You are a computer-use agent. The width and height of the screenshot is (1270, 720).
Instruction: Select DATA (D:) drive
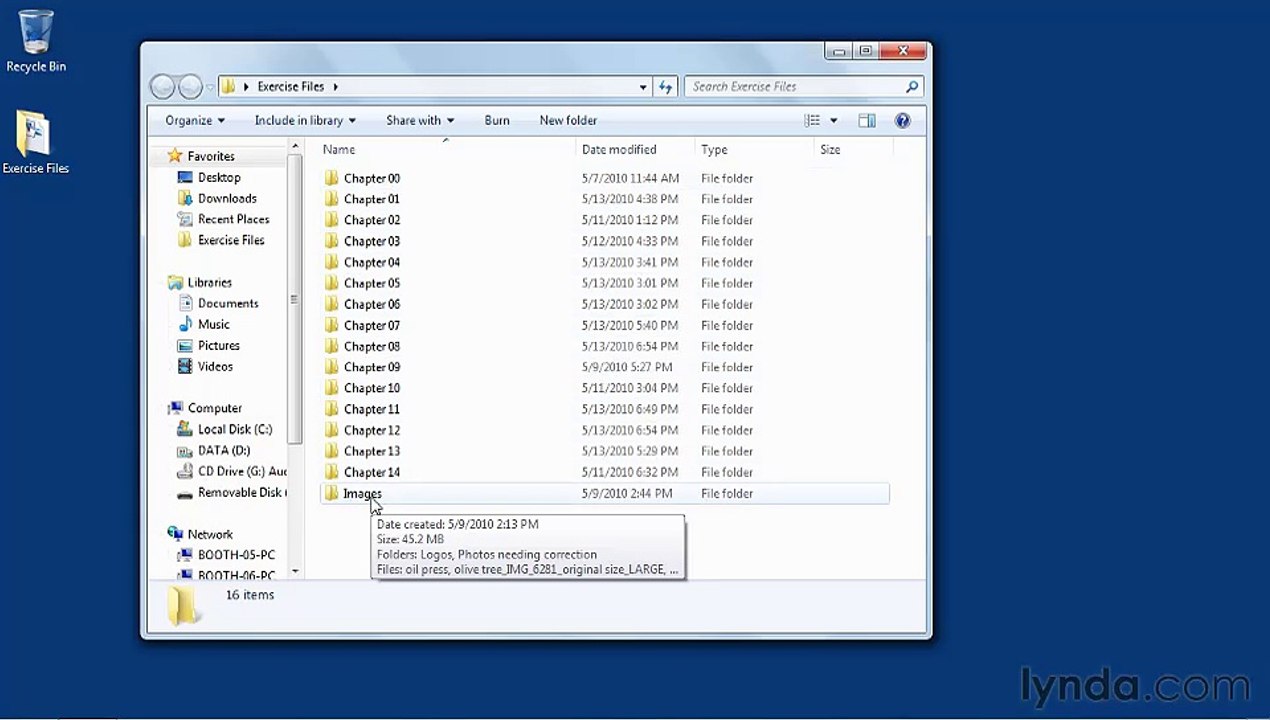(224, 450)
